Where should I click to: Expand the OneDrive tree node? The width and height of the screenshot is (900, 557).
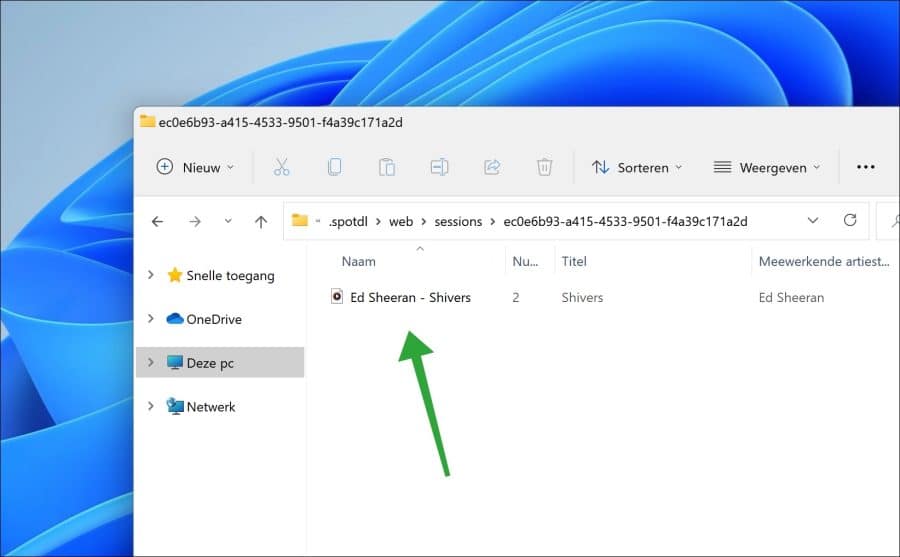click(150, 319)
